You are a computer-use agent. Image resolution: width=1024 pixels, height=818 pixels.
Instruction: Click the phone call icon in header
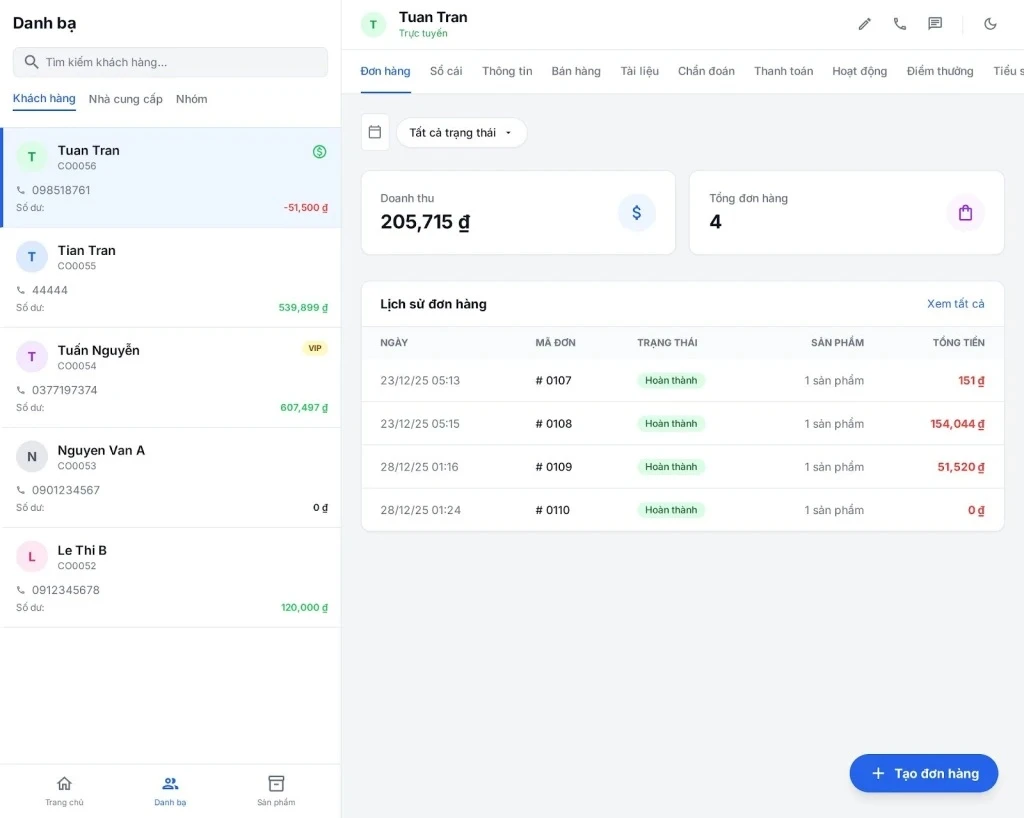900,24
